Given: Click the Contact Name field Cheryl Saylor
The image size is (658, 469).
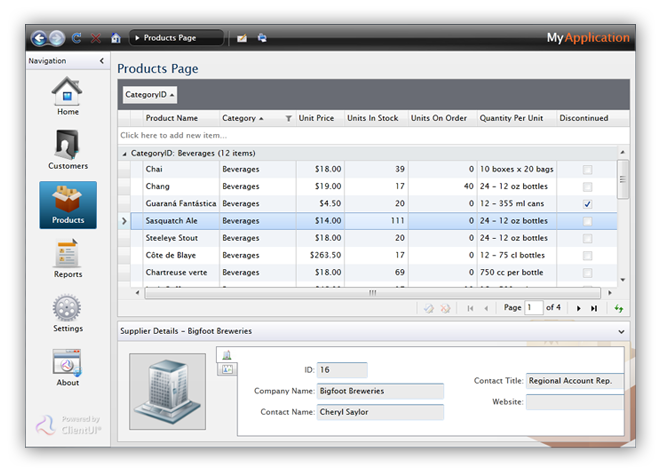Looking at the screenshot, I should tap(380, 412).
